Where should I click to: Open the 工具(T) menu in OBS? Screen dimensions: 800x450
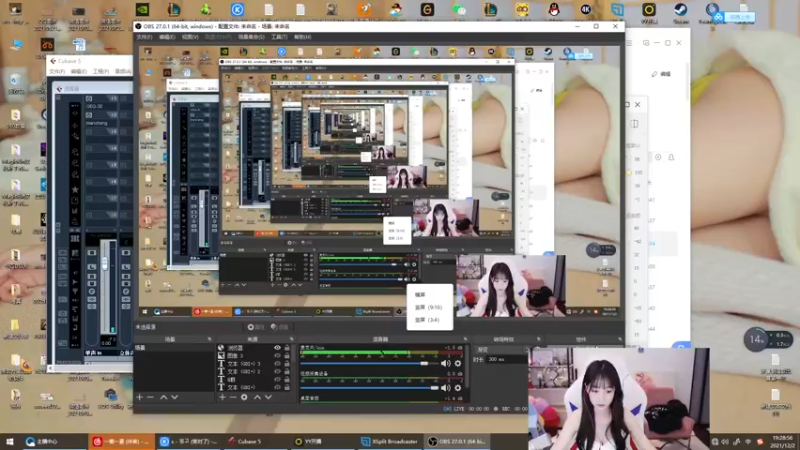[279, 37]
